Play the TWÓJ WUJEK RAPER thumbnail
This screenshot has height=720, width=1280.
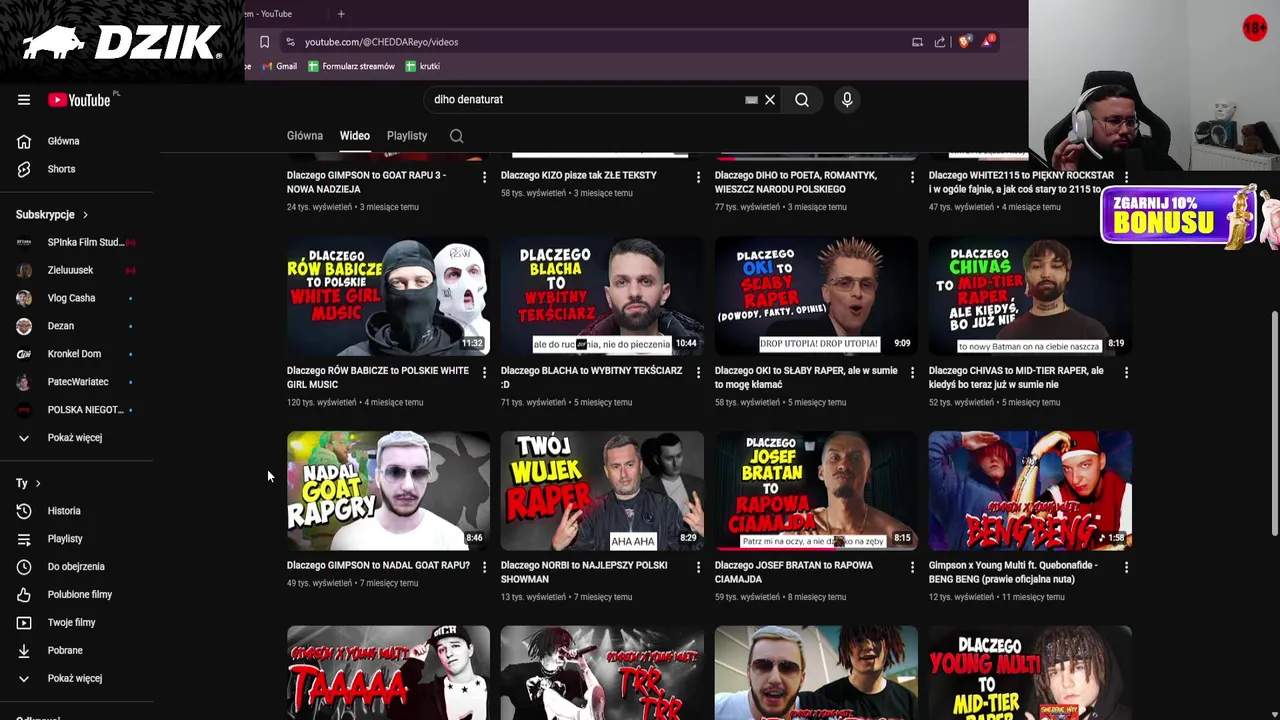tap(602, 491)
